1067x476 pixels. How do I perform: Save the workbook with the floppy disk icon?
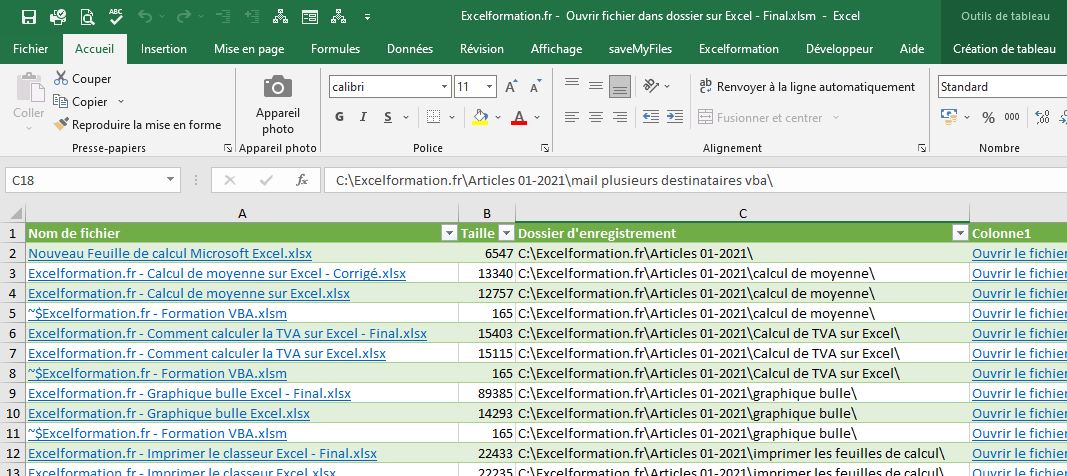tap(29, 17)
